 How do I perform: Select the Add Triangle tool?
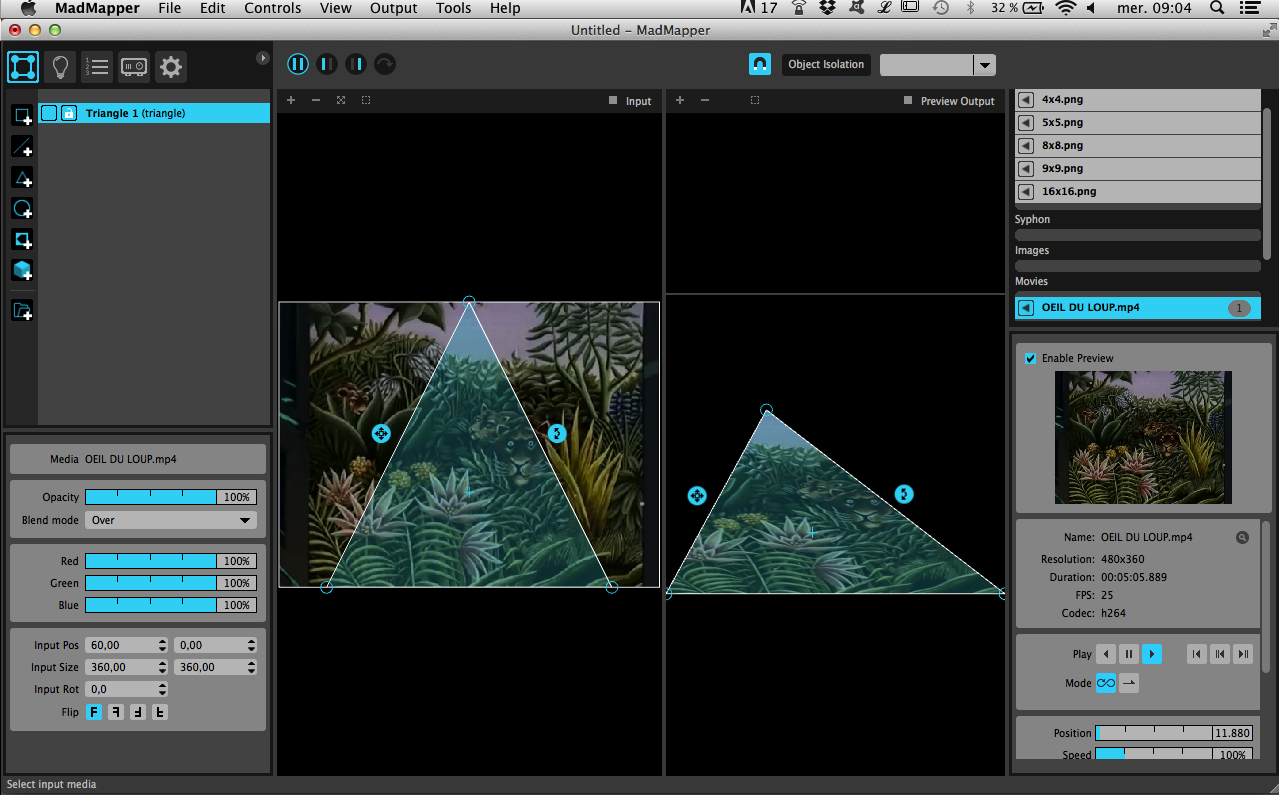[x=22, y=178]
